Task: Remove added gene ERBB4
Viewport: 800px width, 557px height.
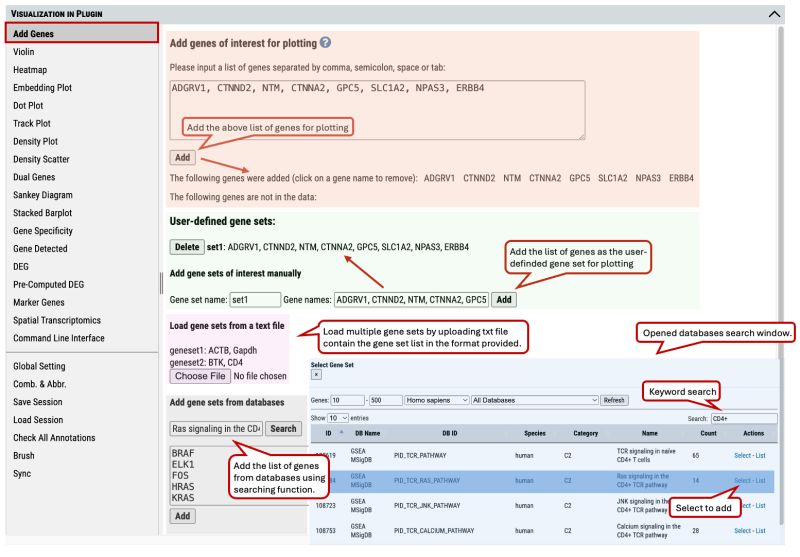Action: click(x=681, y=178)
